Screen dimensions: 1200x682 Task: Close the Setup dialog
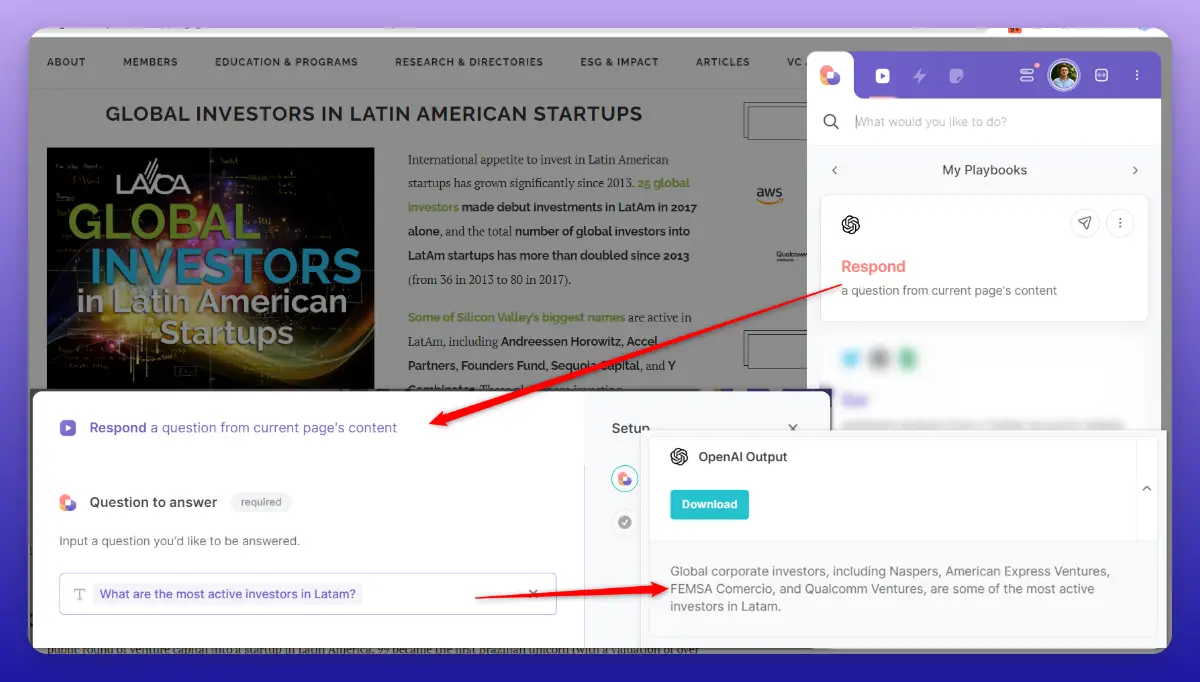[793, 428]
